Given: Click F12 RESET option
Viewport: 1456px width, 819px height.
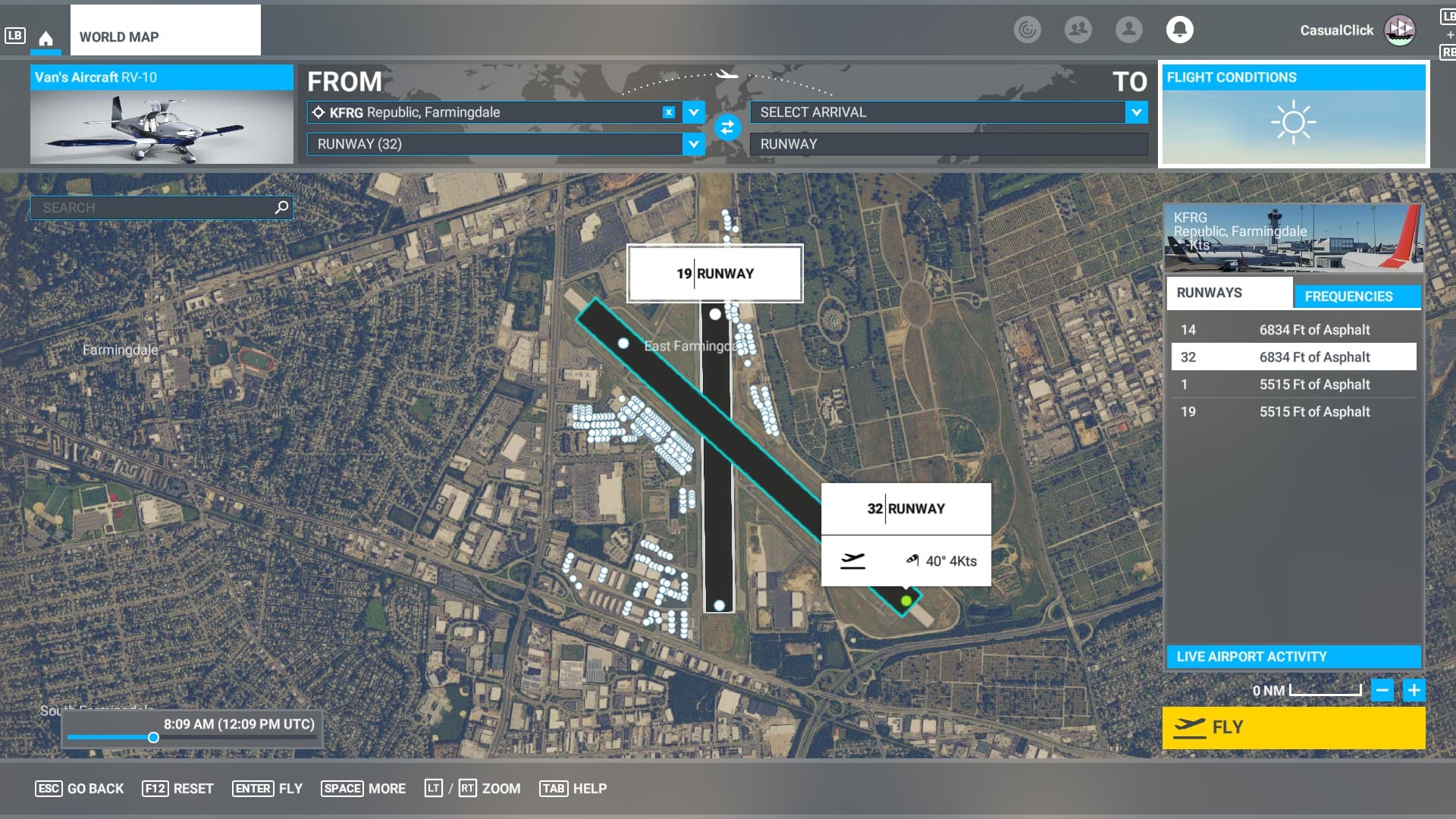Looking at the screenshot, I should [x=177, y=789].
